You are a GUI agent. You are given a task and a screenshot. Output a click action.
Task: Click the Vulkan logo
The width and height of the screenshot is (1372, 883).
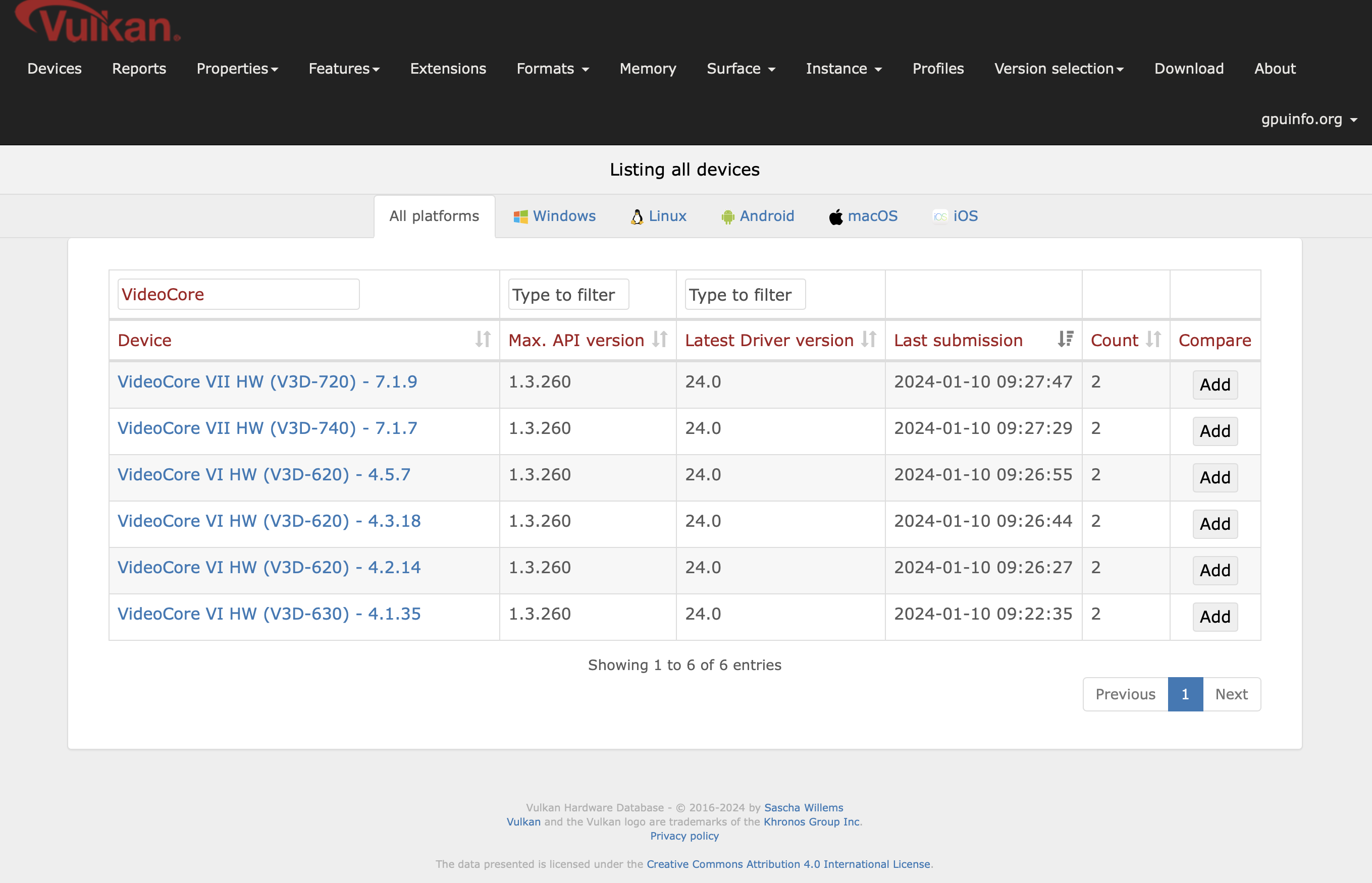pos(97,23)
